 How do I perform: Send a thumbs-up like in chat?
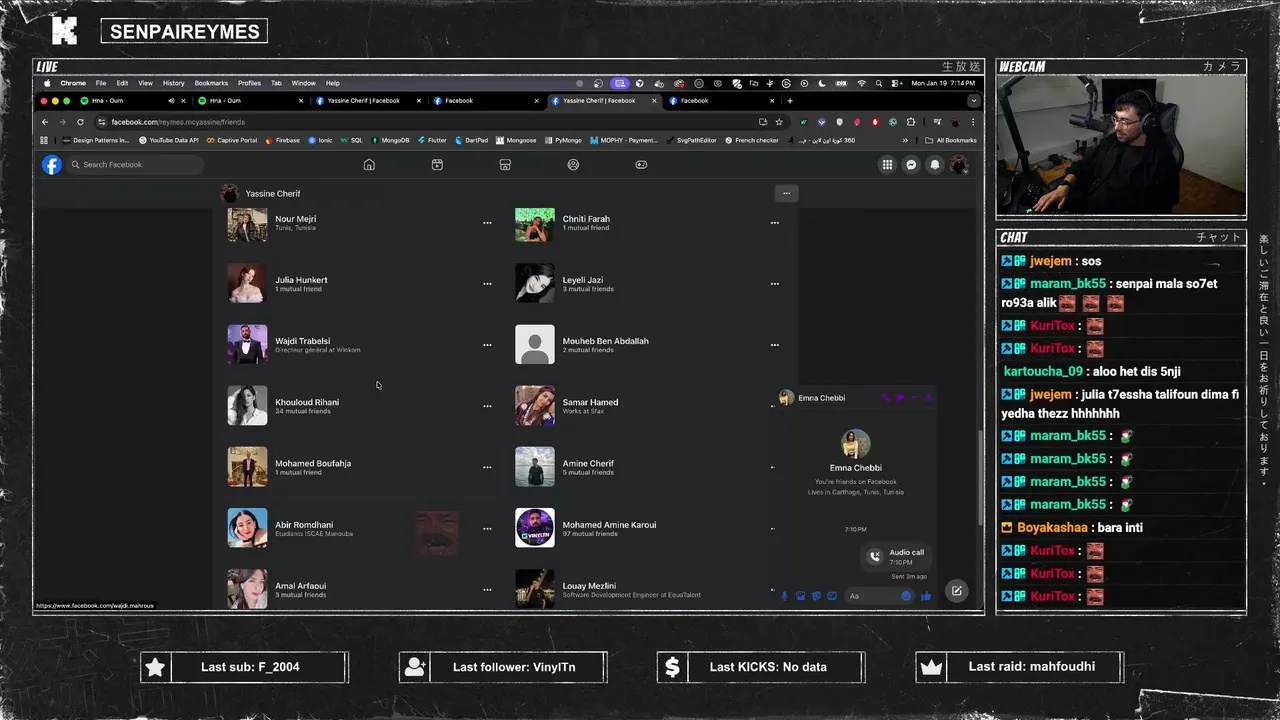click(926, 596)
